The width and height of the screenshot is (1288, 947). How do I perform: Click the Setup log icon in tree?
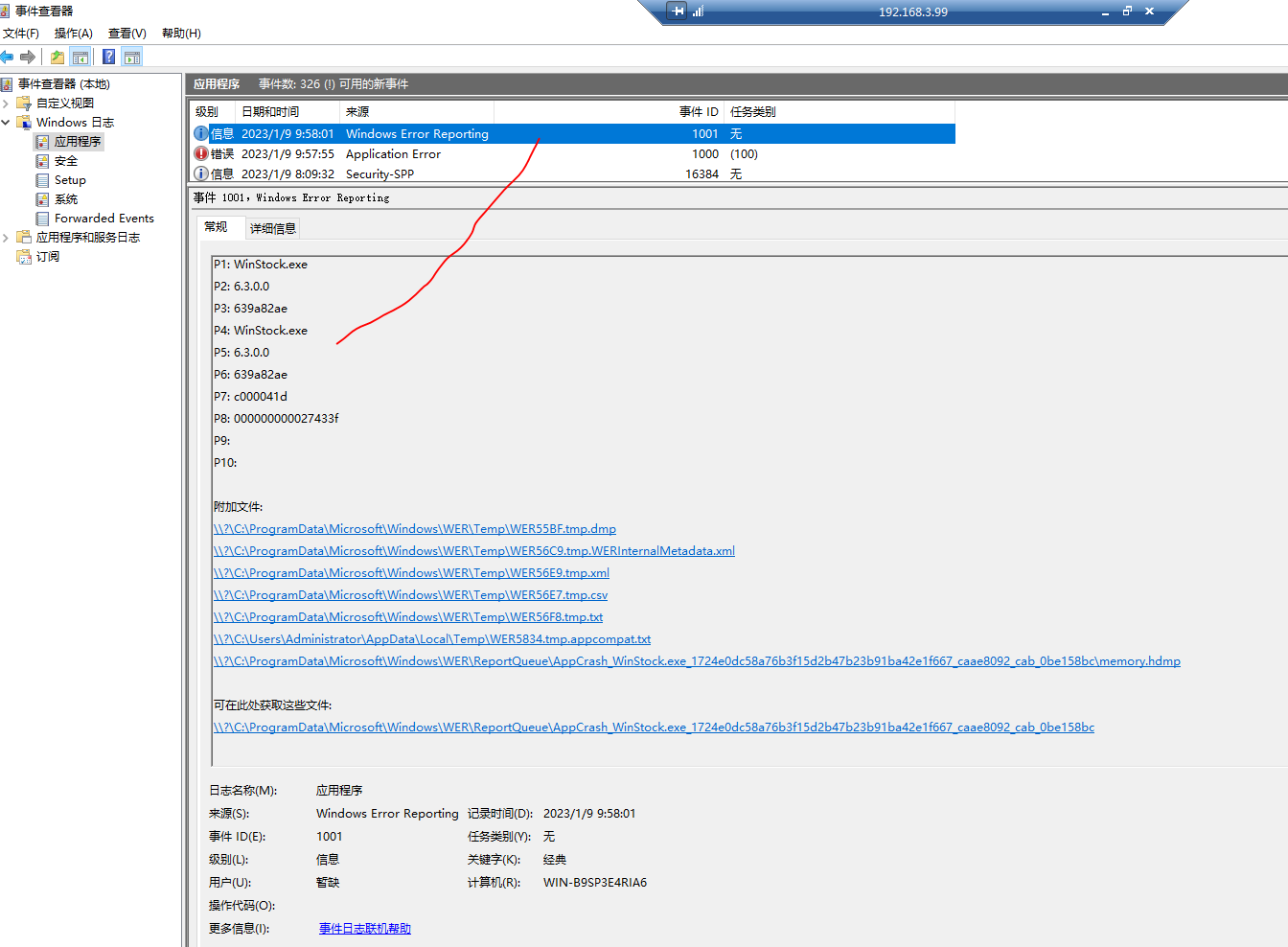coord(42,180)
